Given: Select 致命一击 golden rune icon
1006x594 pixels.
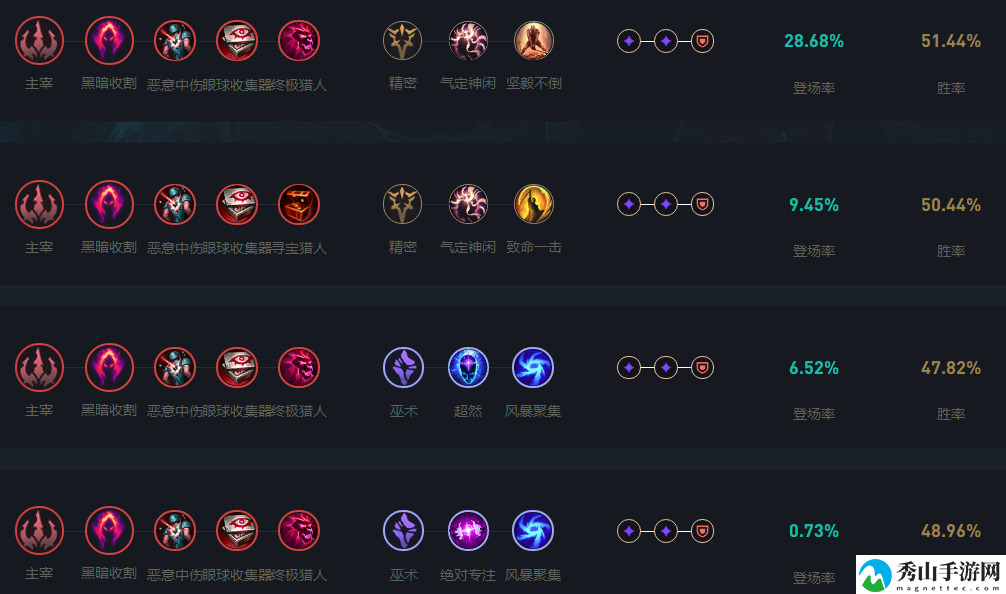Looking at the screenshot, I should click(533, 205).
